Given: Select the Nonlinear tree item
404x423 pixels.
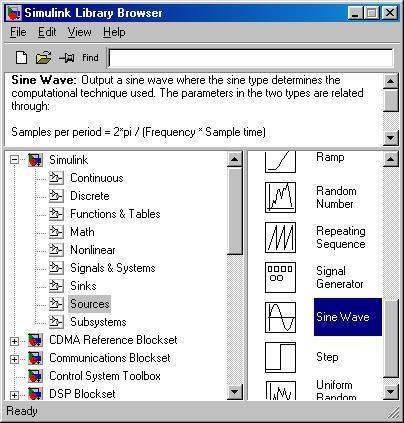Looking at the screenshot, I should [x=93, y=250].
